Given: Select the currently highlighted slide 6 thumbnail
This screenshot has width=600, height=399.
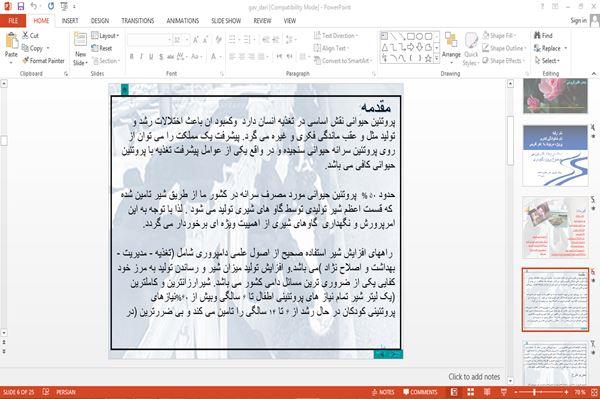Looking at the screenshot, I should pyautogui.click(x=555, y=300).
